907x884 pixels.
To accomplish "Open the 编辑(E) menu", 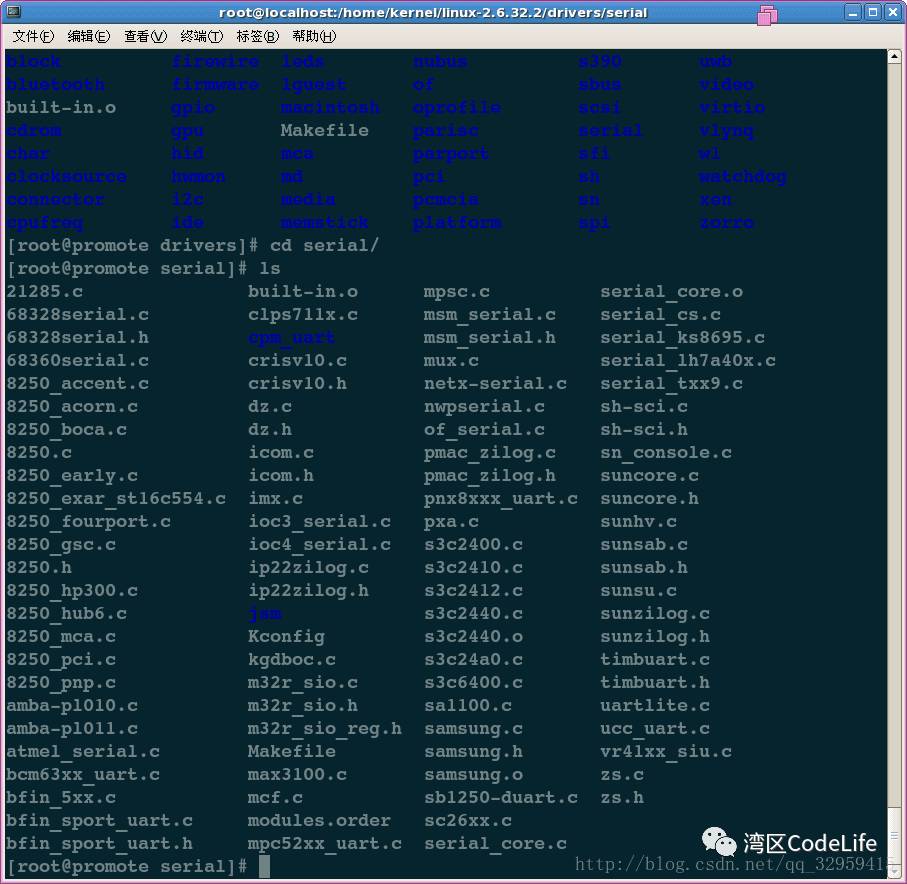I will tap(89, 36).
